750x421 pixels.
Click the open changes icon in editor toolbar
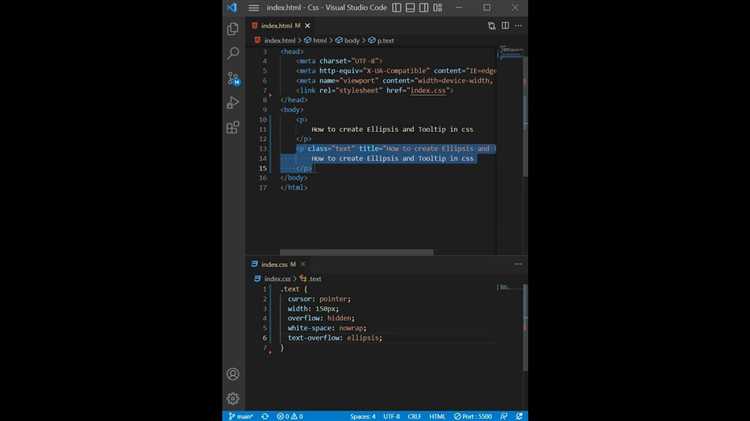coord(490,25)
